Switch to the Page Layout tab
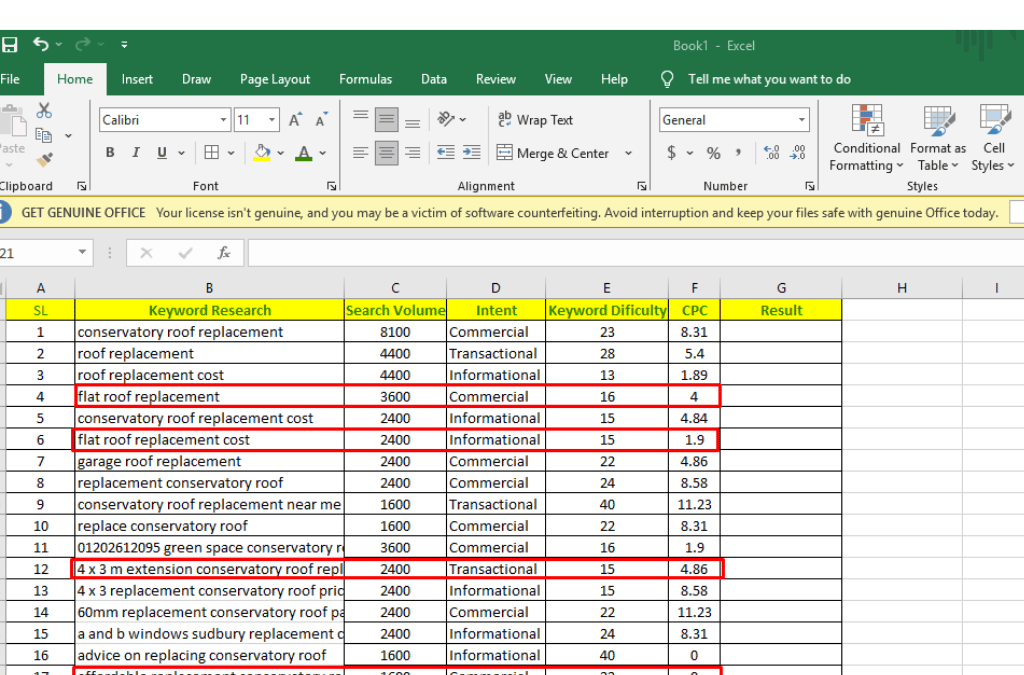This screenshot has width=1024, height=675. (x=275, y=79)
